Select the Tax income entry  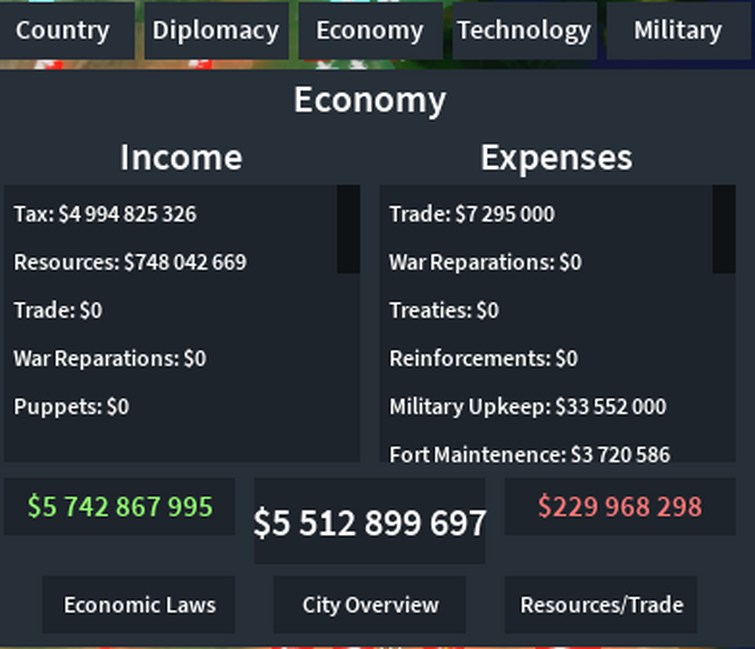[105, 214]
